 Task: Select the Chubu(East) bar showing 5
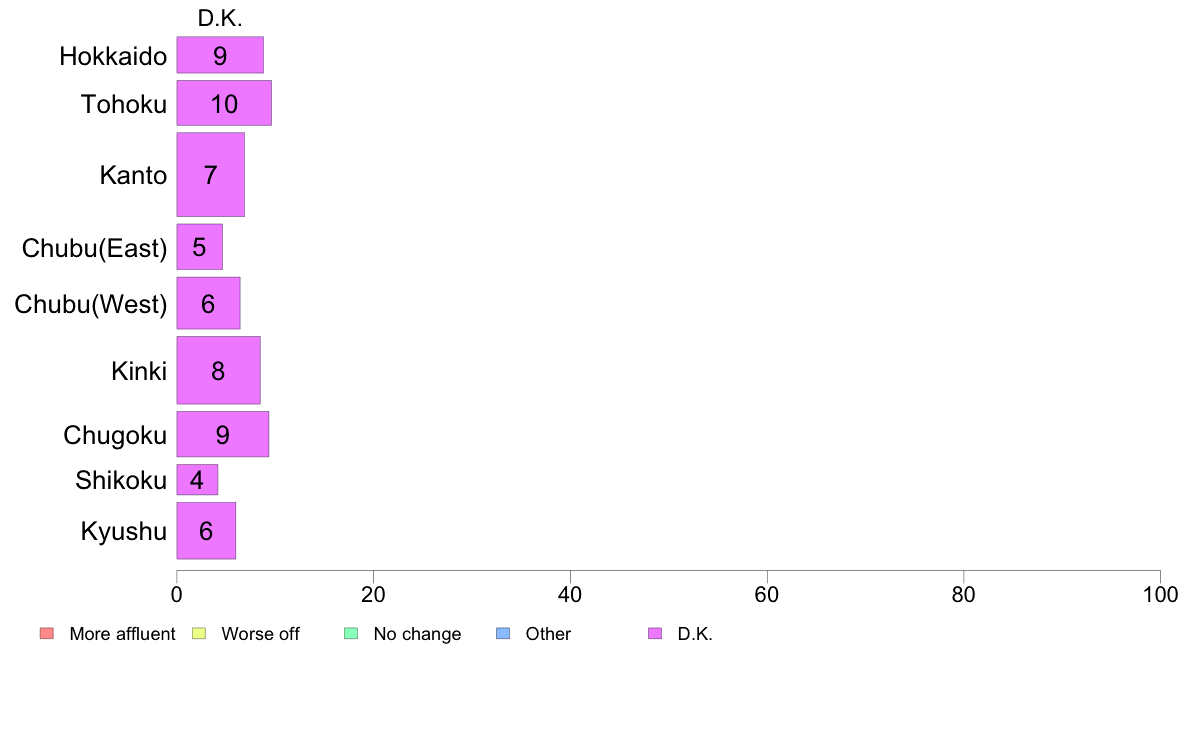coord(199,247)
